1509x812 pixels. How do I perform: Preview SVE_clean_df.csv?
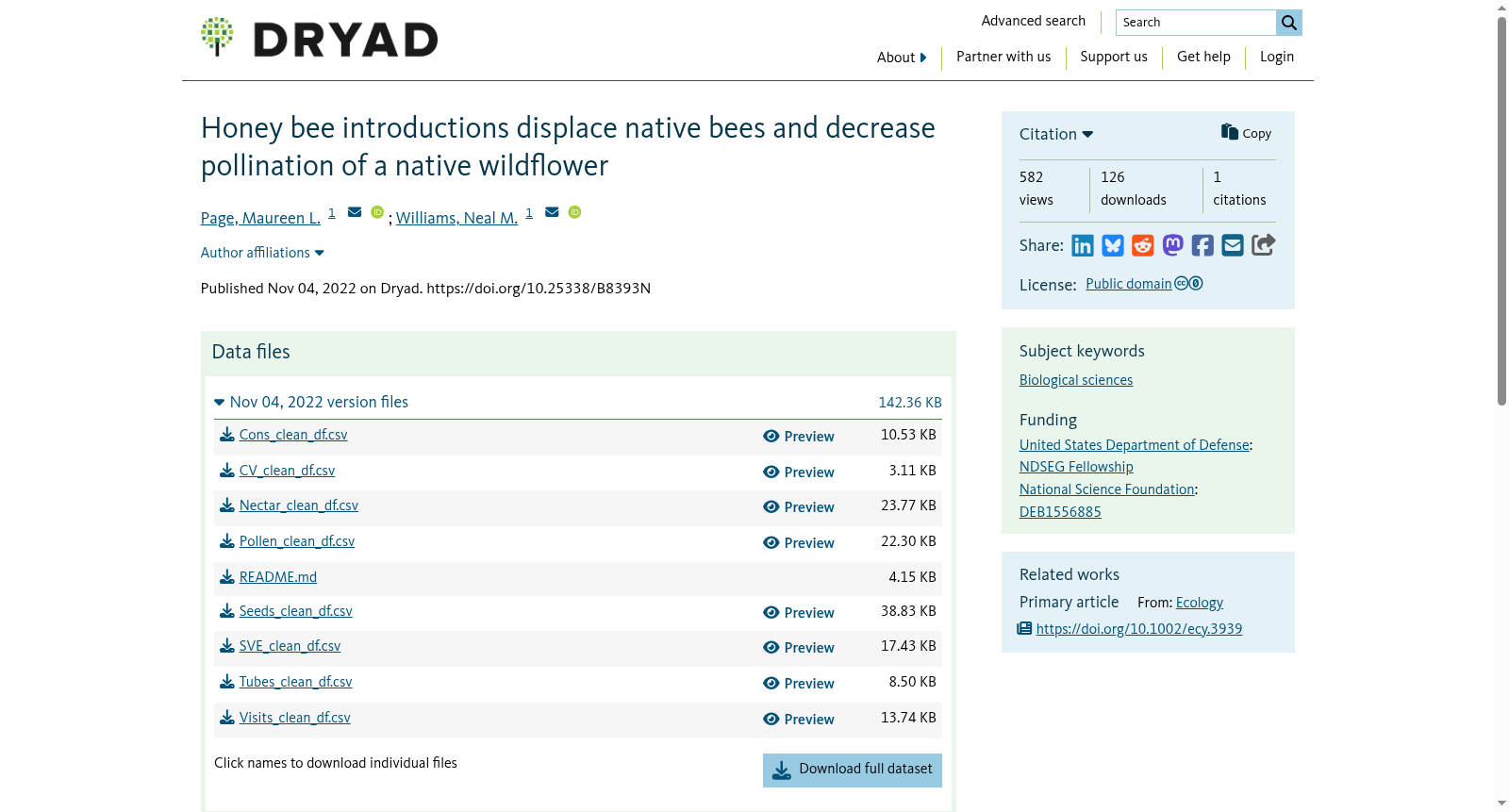(799, 648)
